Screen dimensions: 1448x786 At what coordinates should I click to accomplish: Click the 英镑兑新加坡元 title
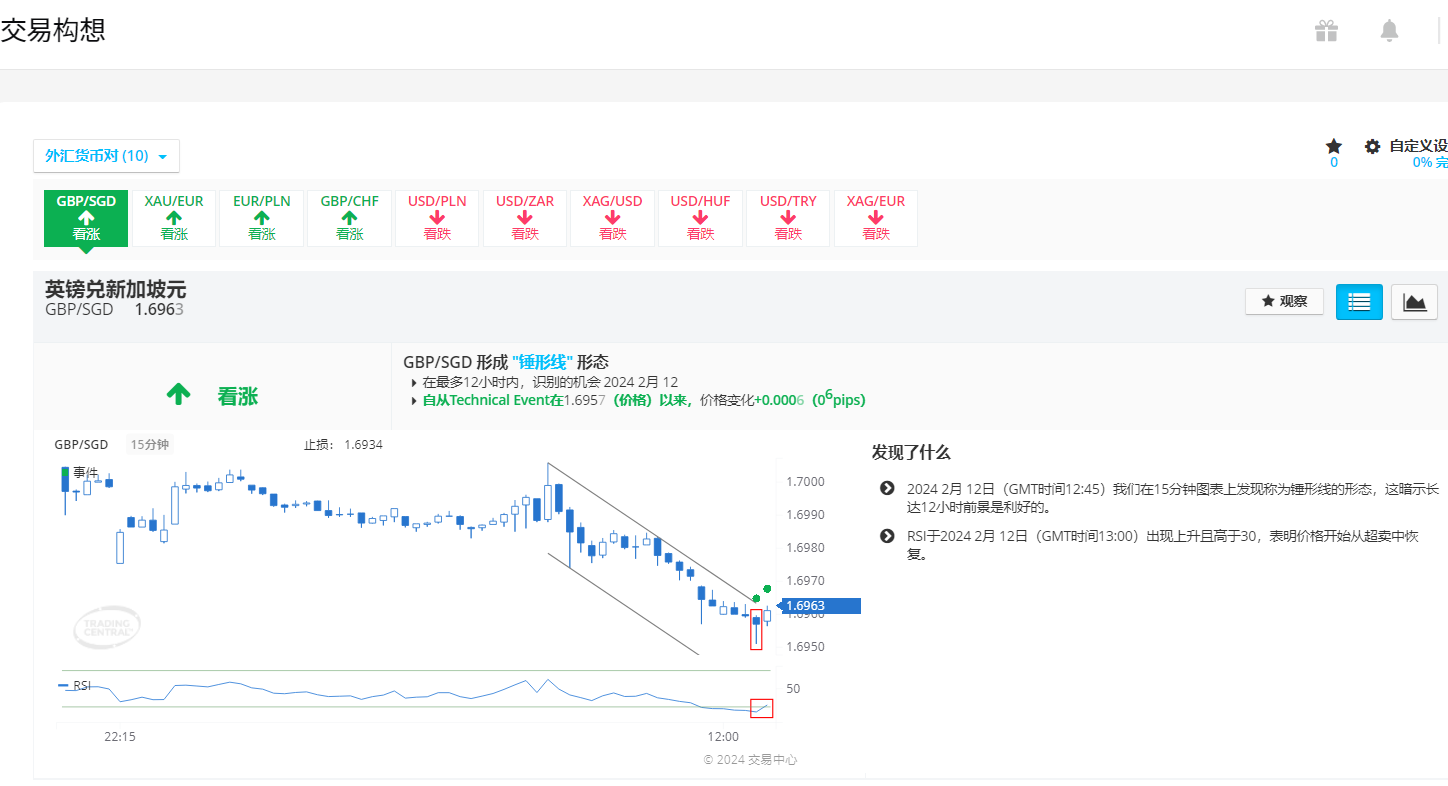click(115, 290)
